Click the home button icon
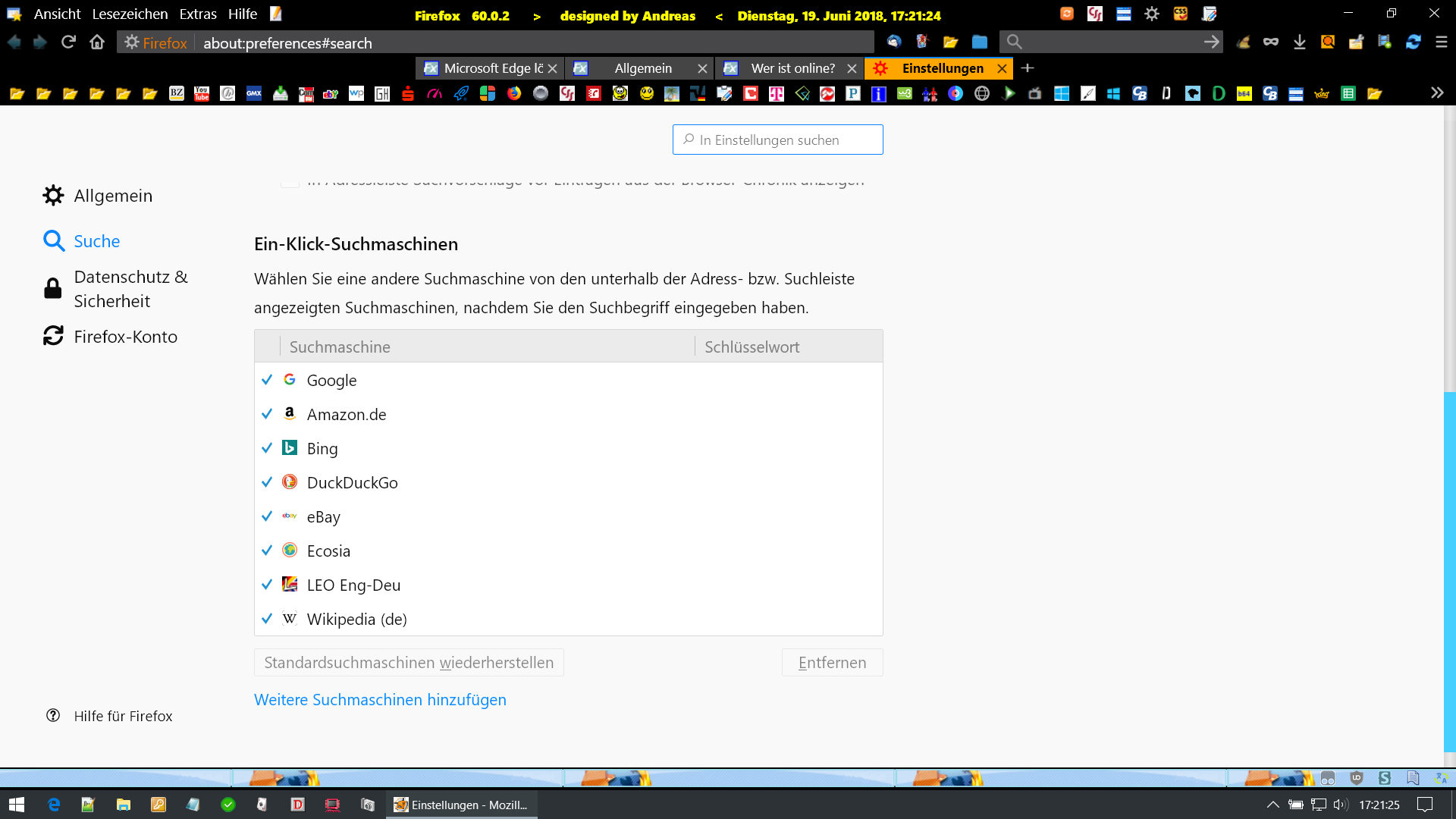This screenshot has width=1456, height=819. pos(97,42)
